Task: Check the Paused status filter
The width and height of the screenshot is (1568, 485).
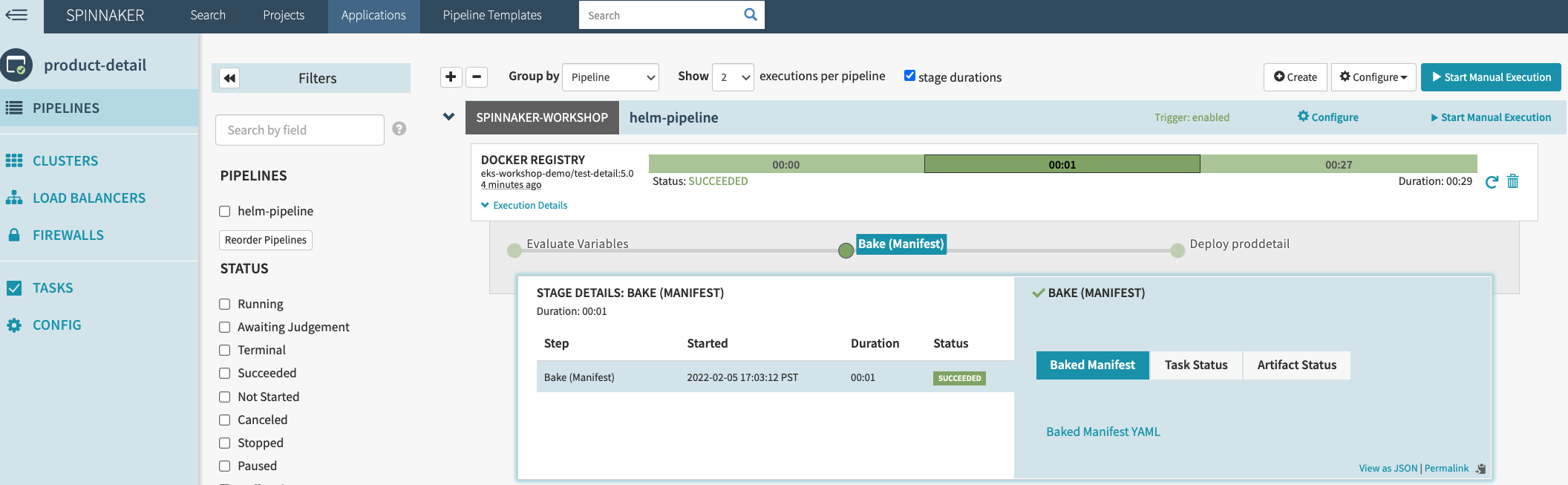Action: (225, 466)
